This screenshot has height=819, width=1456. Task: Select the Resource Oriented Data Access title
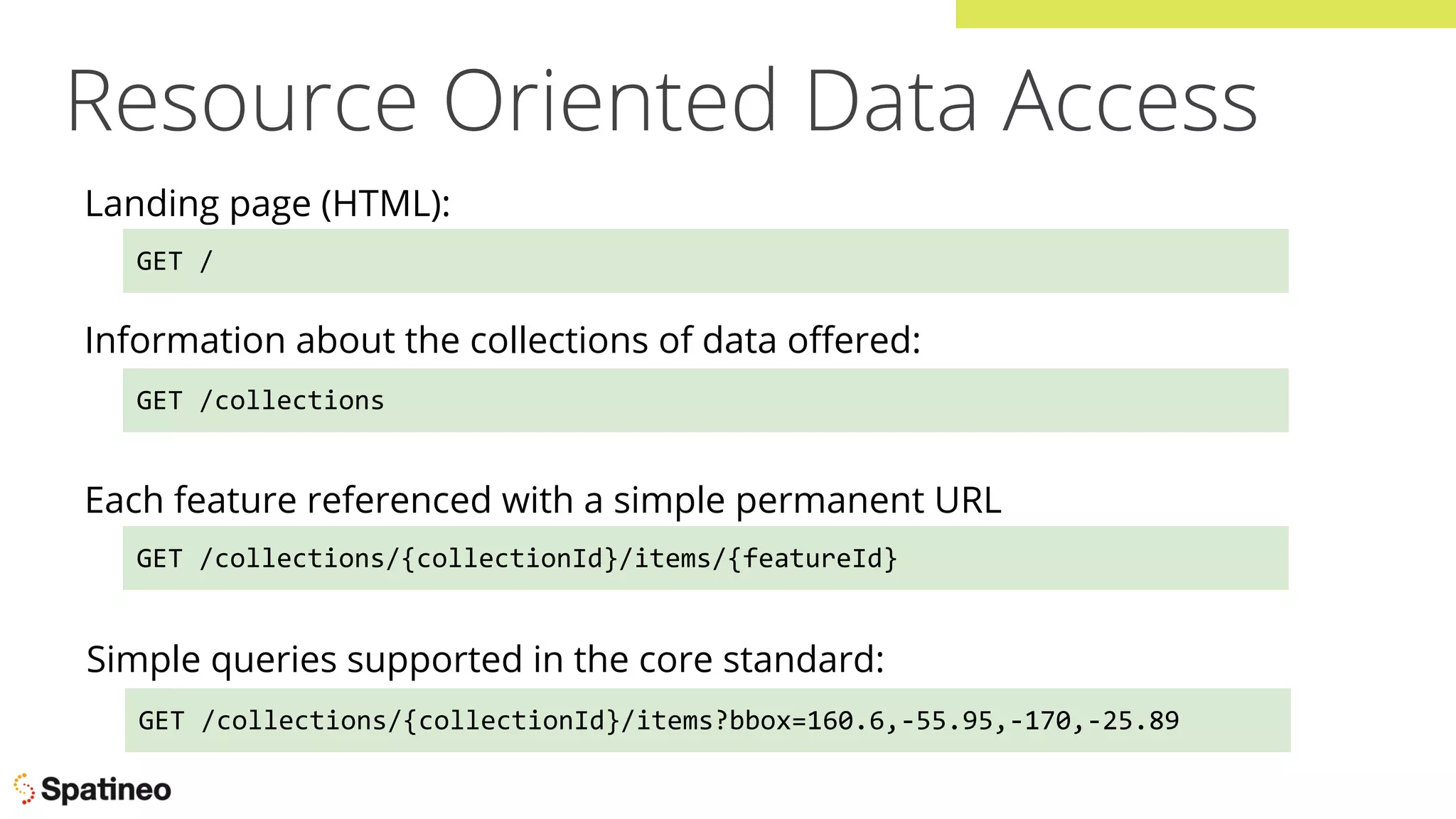[x=662, y=100]
